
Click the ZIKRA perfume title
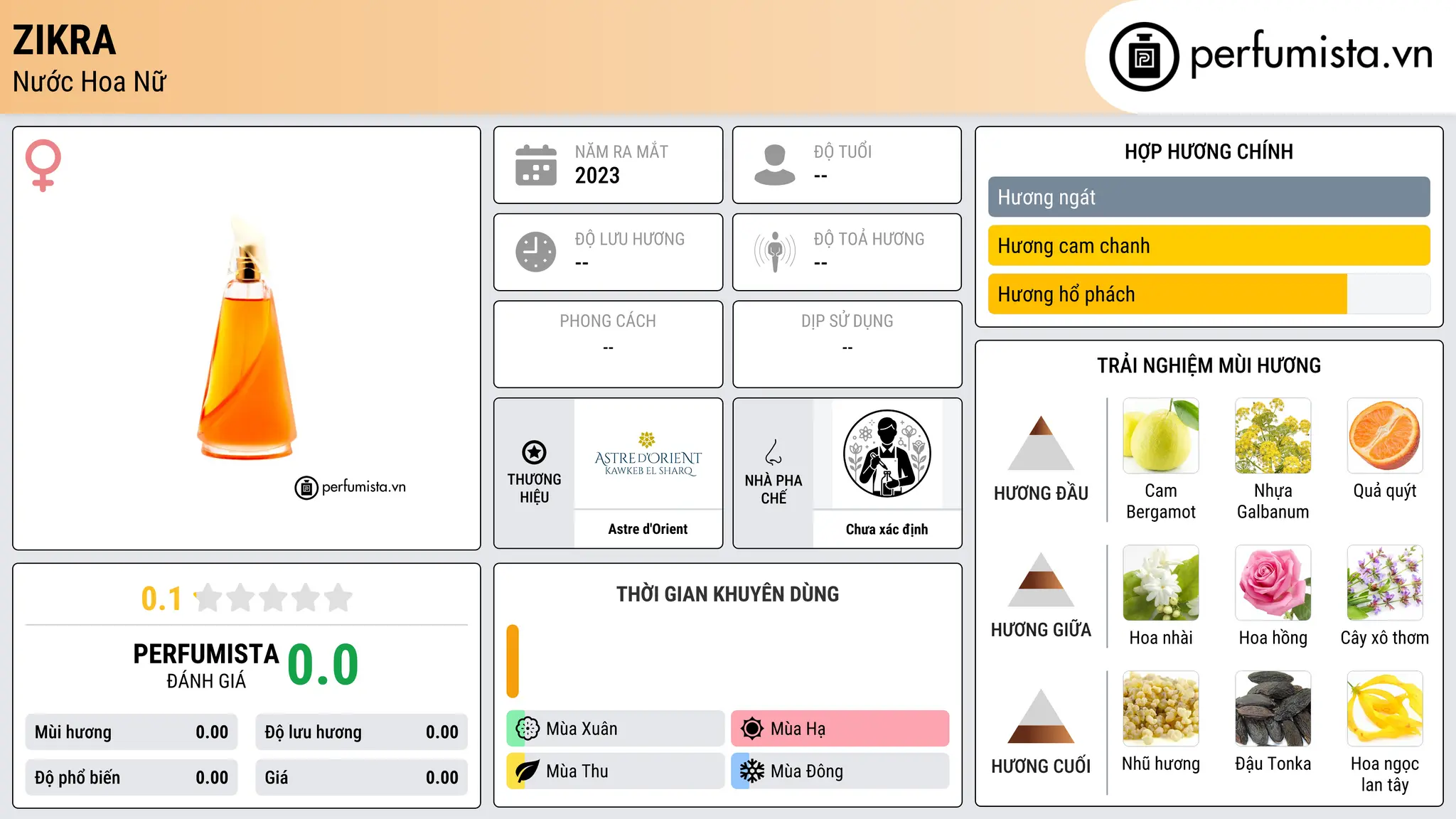tap(64, 40)
